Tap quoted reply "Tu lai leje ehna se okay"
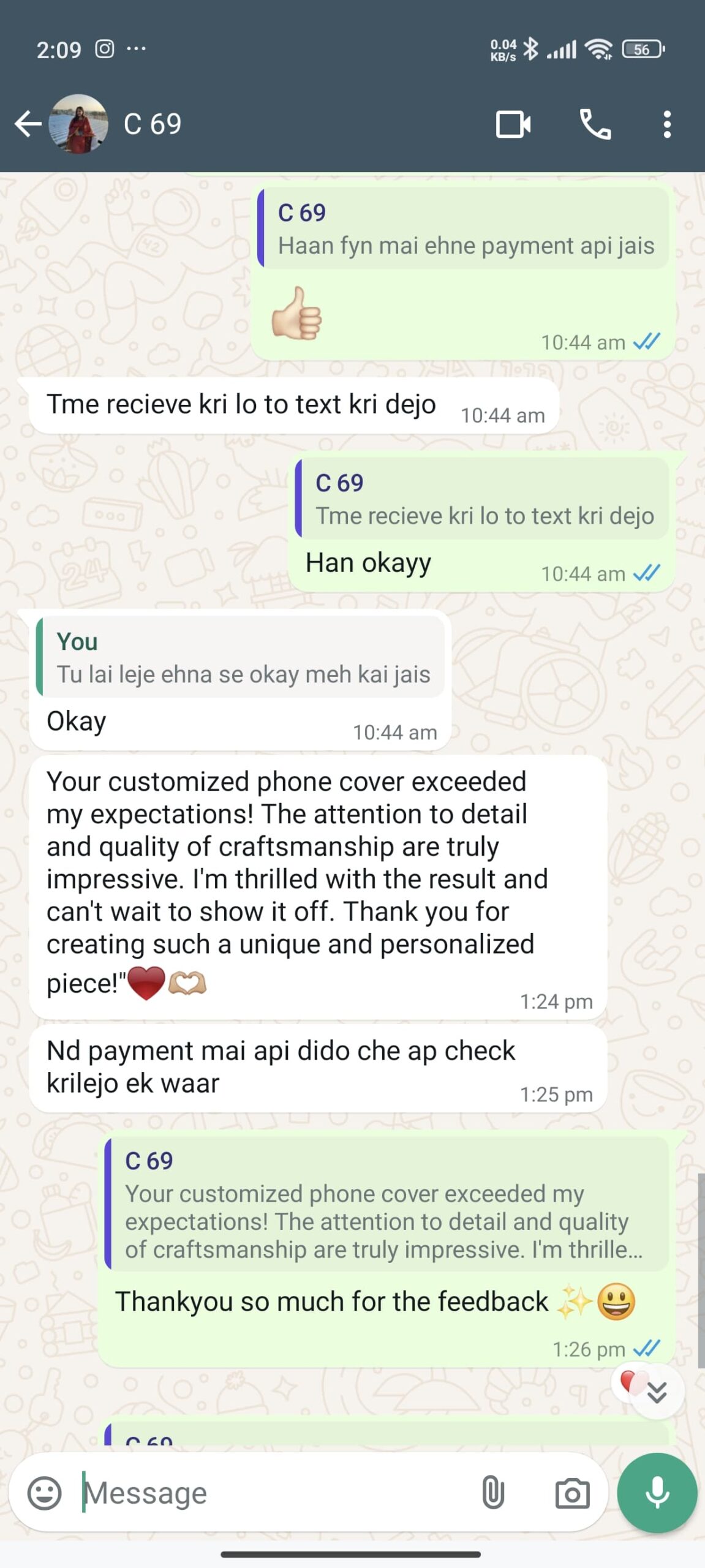 point(241,657)
